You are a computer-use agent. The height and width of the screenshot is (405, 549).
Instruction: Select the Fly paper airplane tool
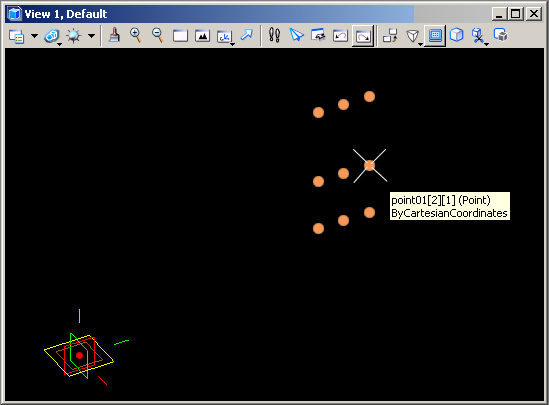296,35
